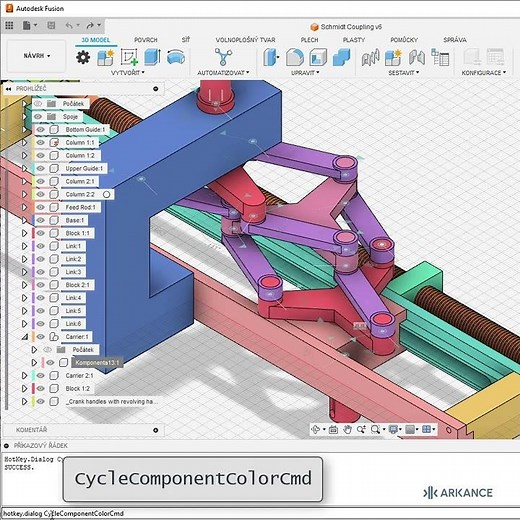Collapse the Carrier:1 tree node
This screenshot has height=520, width=520.
[24, 337]
